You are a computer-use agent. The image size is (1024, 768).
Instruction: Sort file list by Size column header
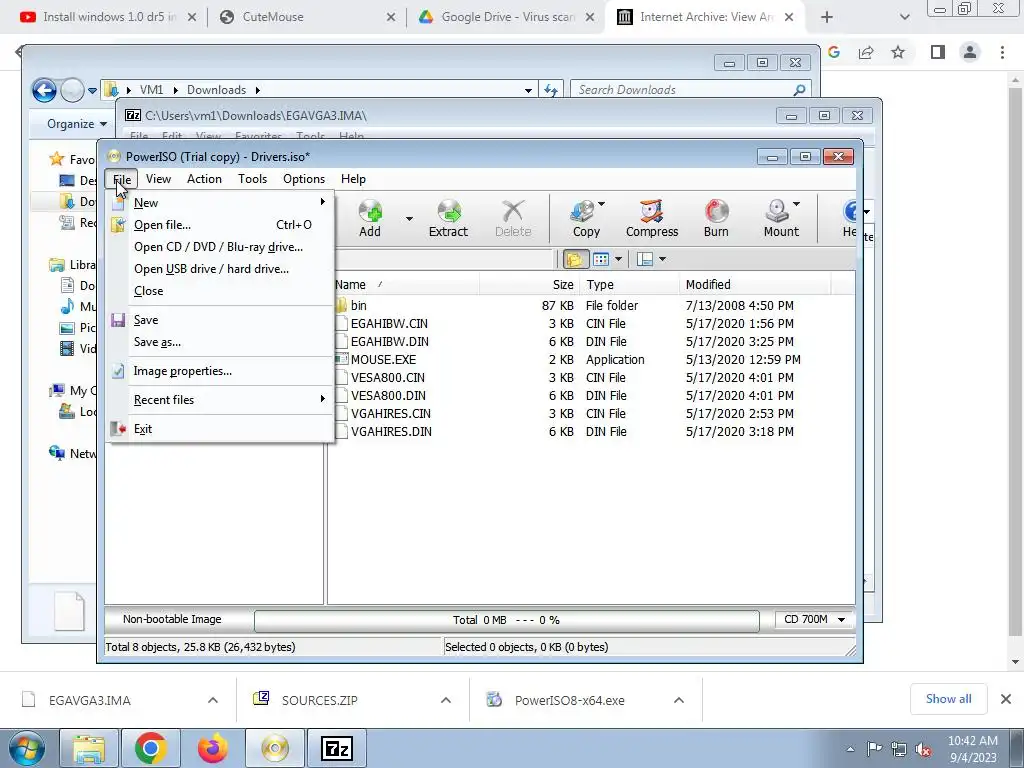click(x=529, y=285)
